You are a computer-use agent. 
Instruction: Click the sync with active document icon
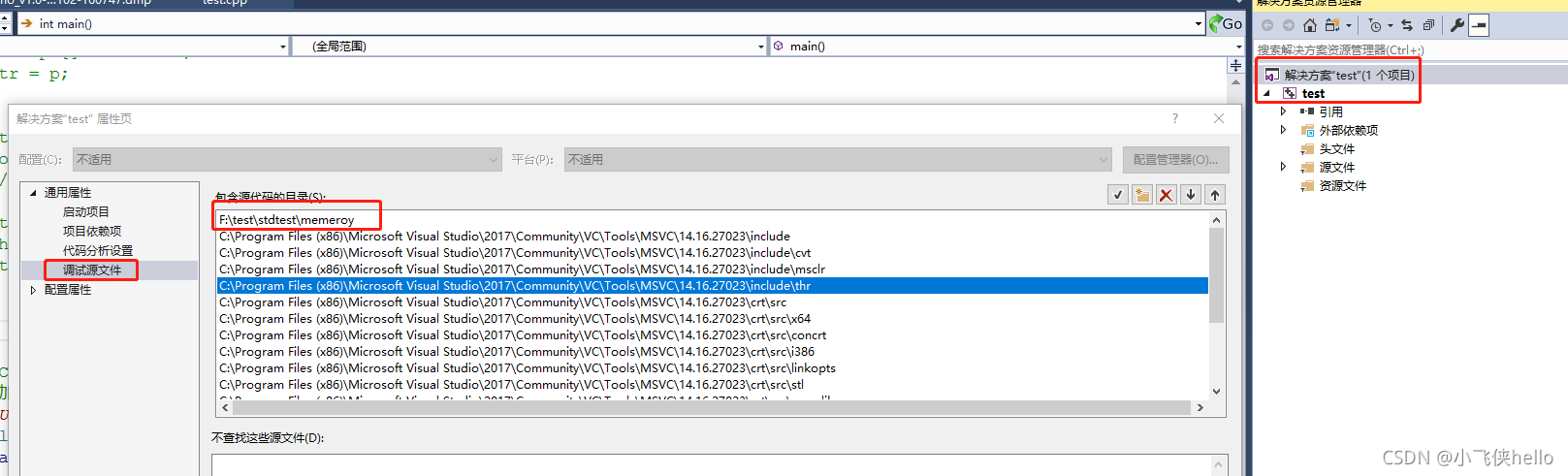tap(1407, 25)
